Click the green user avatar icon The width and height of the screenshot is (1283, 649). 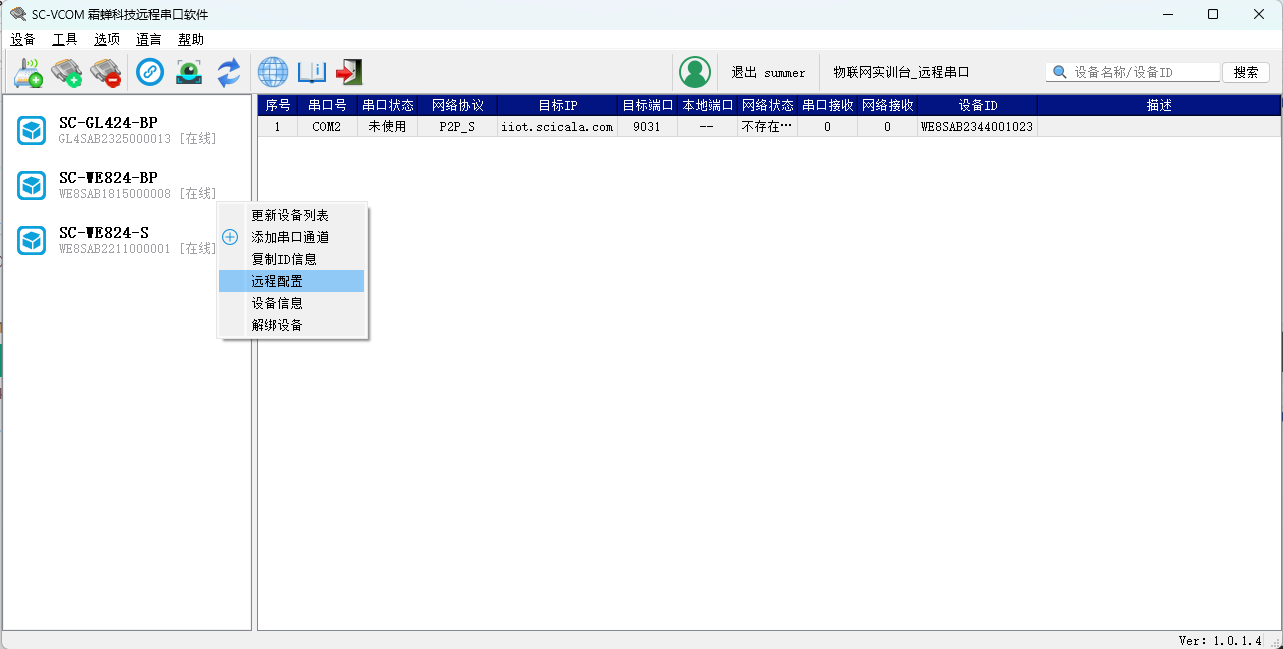[x=695, y=72]
